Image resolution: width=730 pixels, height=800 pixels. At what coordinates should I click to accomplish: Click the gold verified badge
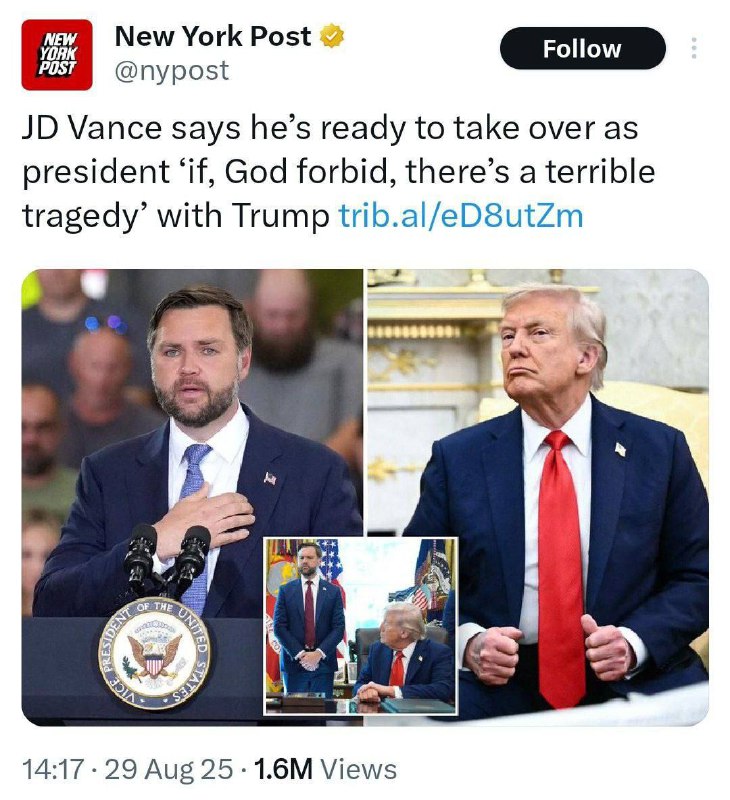(332, 36)
